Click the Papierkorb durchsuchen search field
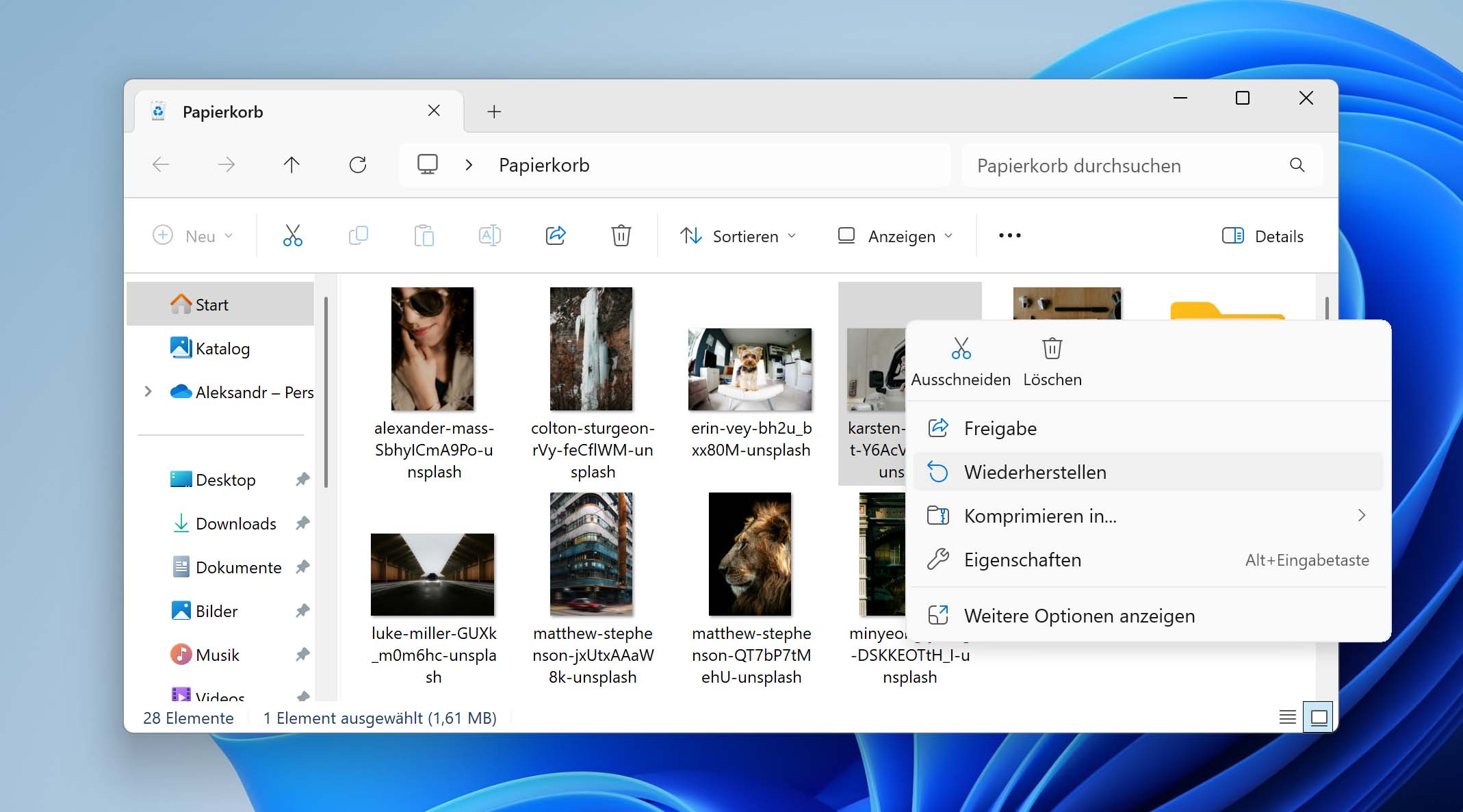1463x812 pixels. 1141,165
